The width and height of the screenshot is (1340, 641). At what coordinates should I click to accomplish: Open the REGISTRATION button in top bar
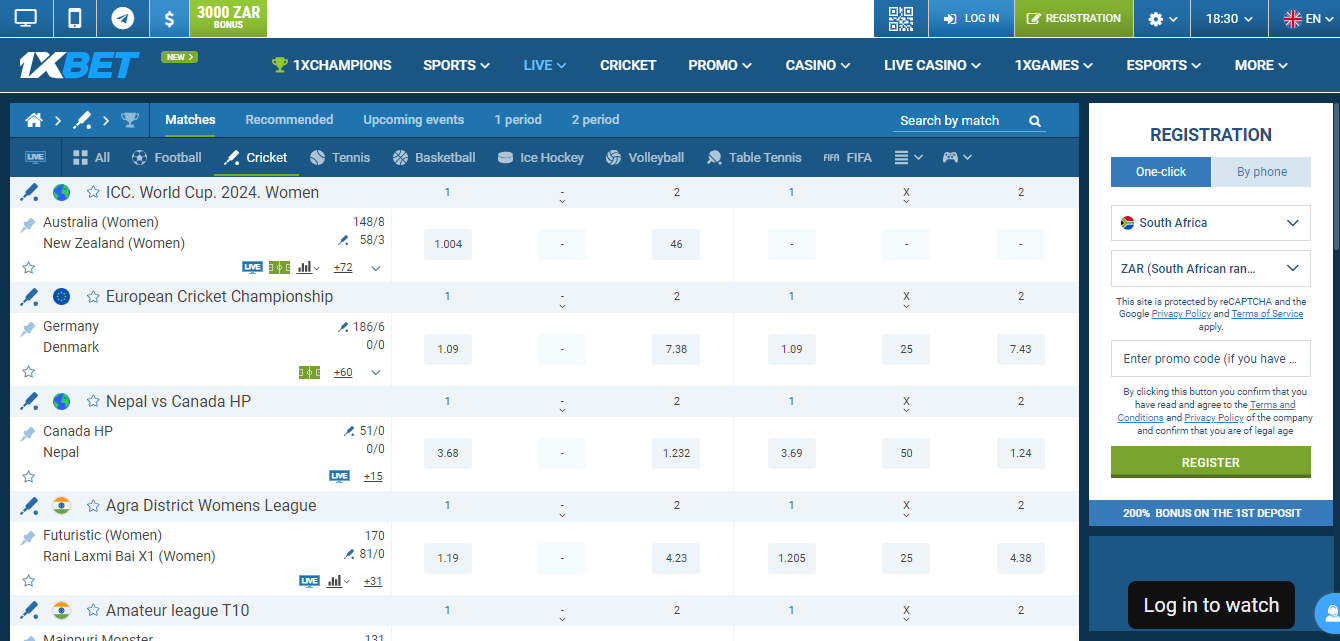click(1073, 19)
